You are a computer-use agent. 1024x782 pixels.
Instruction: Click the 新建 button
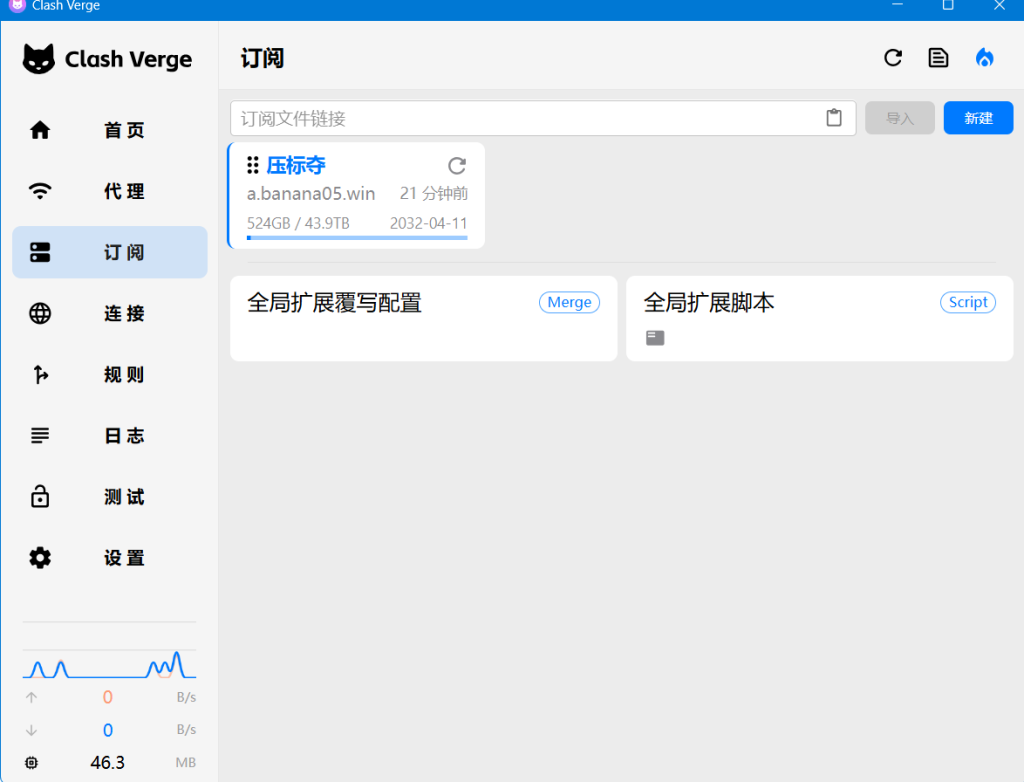(978, 118)
